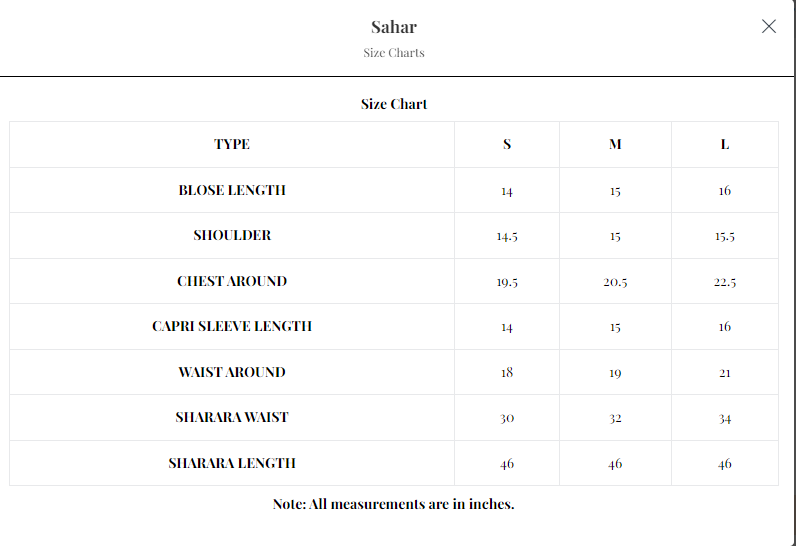
Task: Click the SHOULDER row label
Action: 232,236
